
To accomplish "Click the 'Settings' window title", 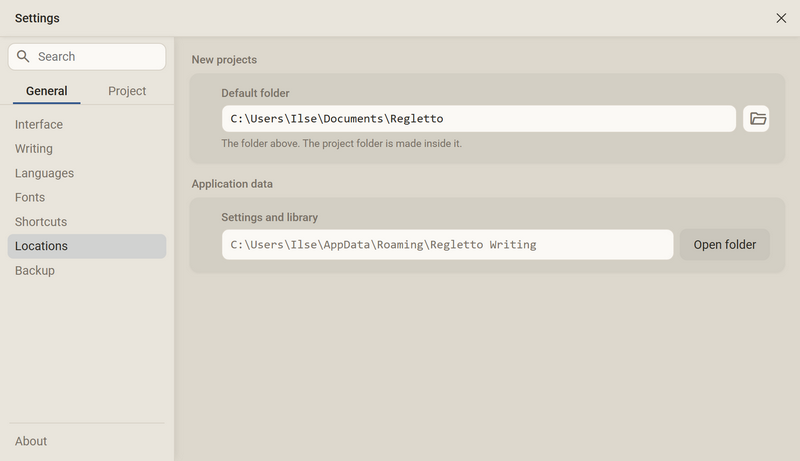I will 37,18.
